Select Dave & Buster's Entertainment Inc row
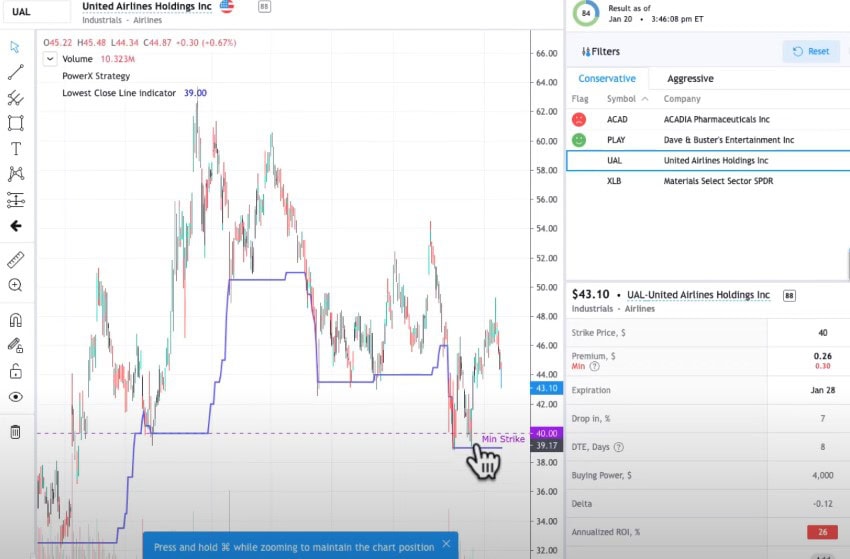Image resolution: width=850 pixels, height=559 pixels. [708, 140]
